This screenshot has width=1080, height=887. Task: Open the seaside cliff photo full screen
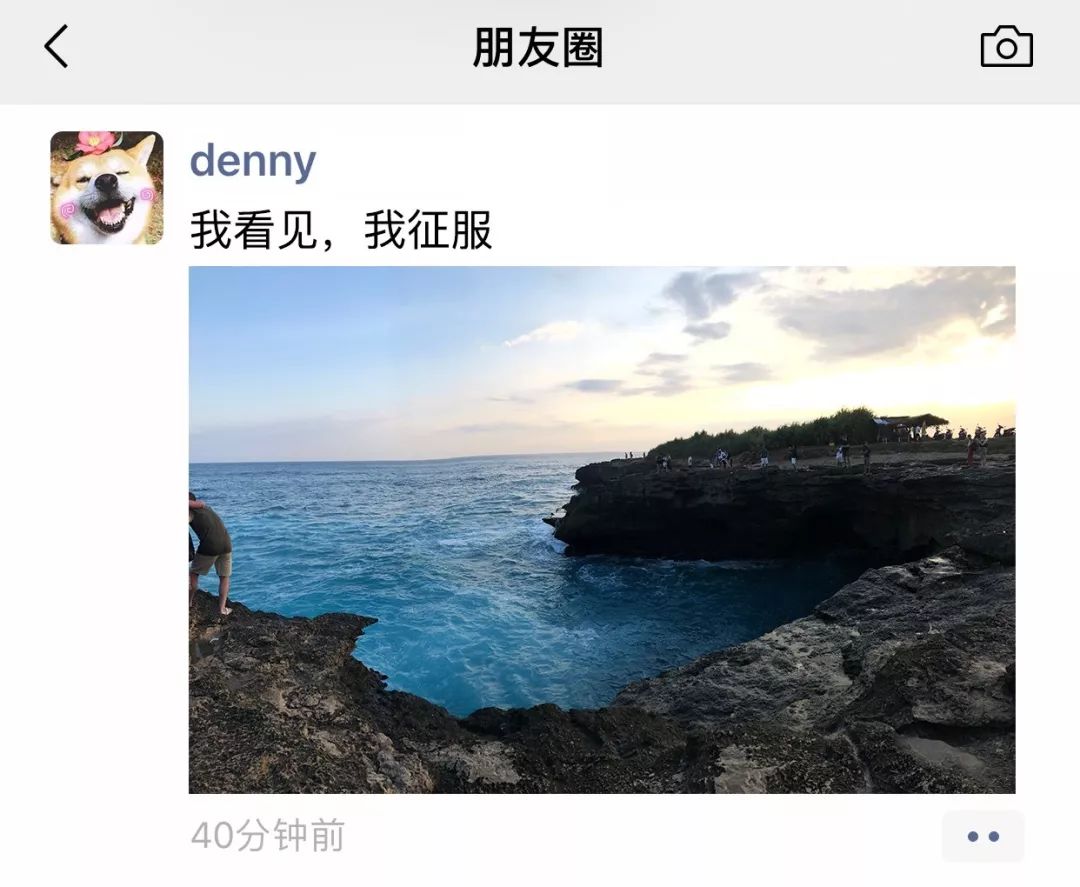602,530
